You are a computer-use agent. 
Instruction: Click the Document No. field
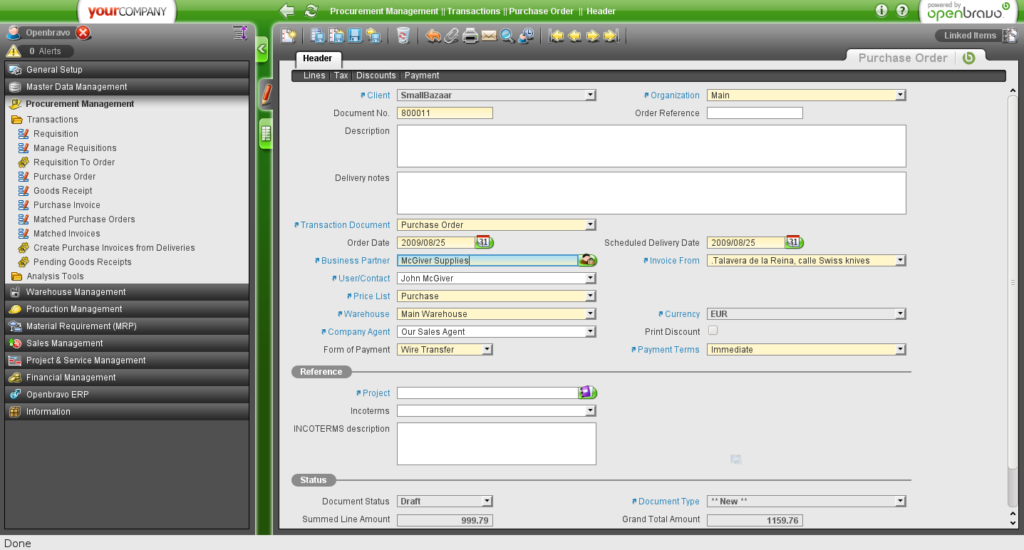pos(445,113)
